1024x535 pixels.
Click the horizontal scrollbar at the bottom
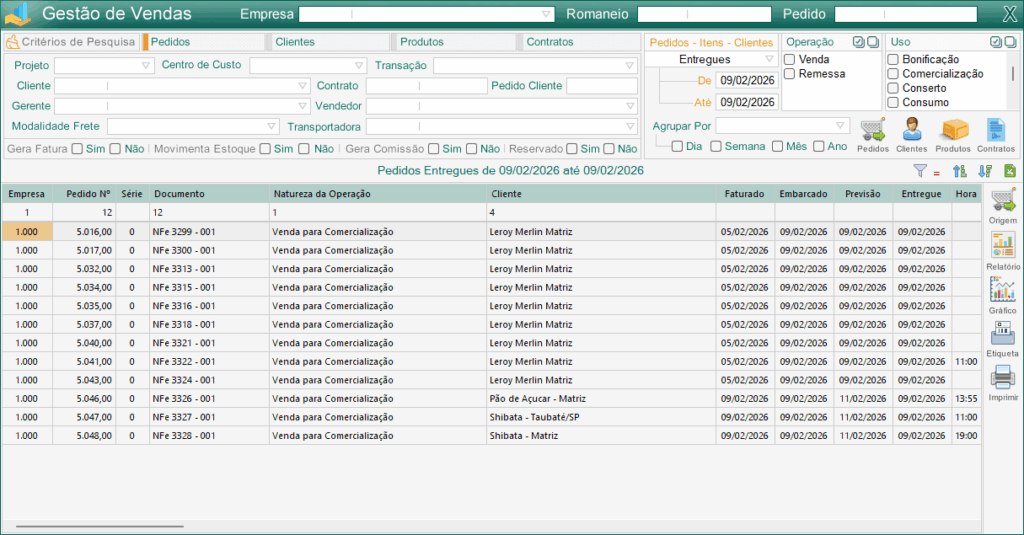point(100,525)
